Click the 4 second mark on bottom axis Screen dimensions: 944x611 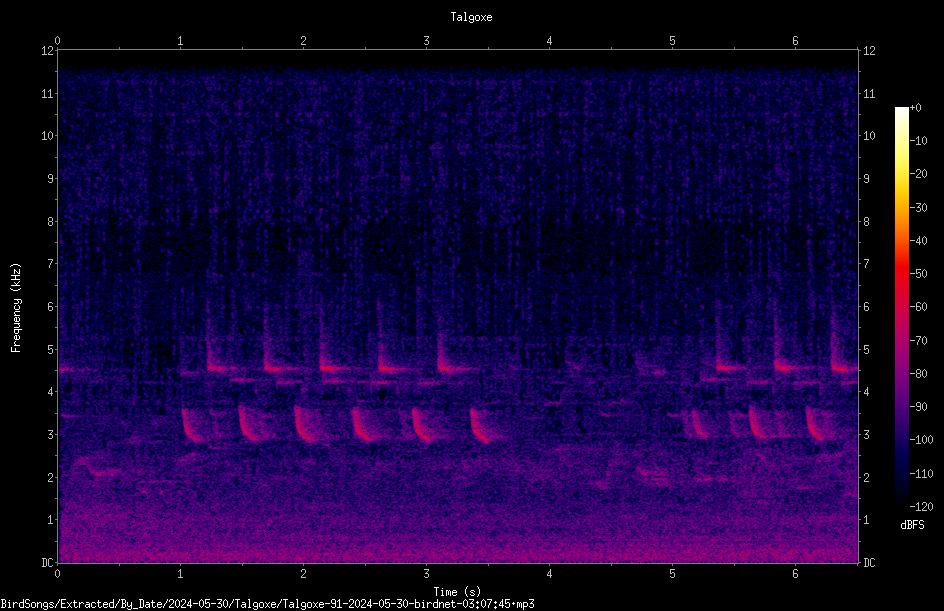point(549,574)
